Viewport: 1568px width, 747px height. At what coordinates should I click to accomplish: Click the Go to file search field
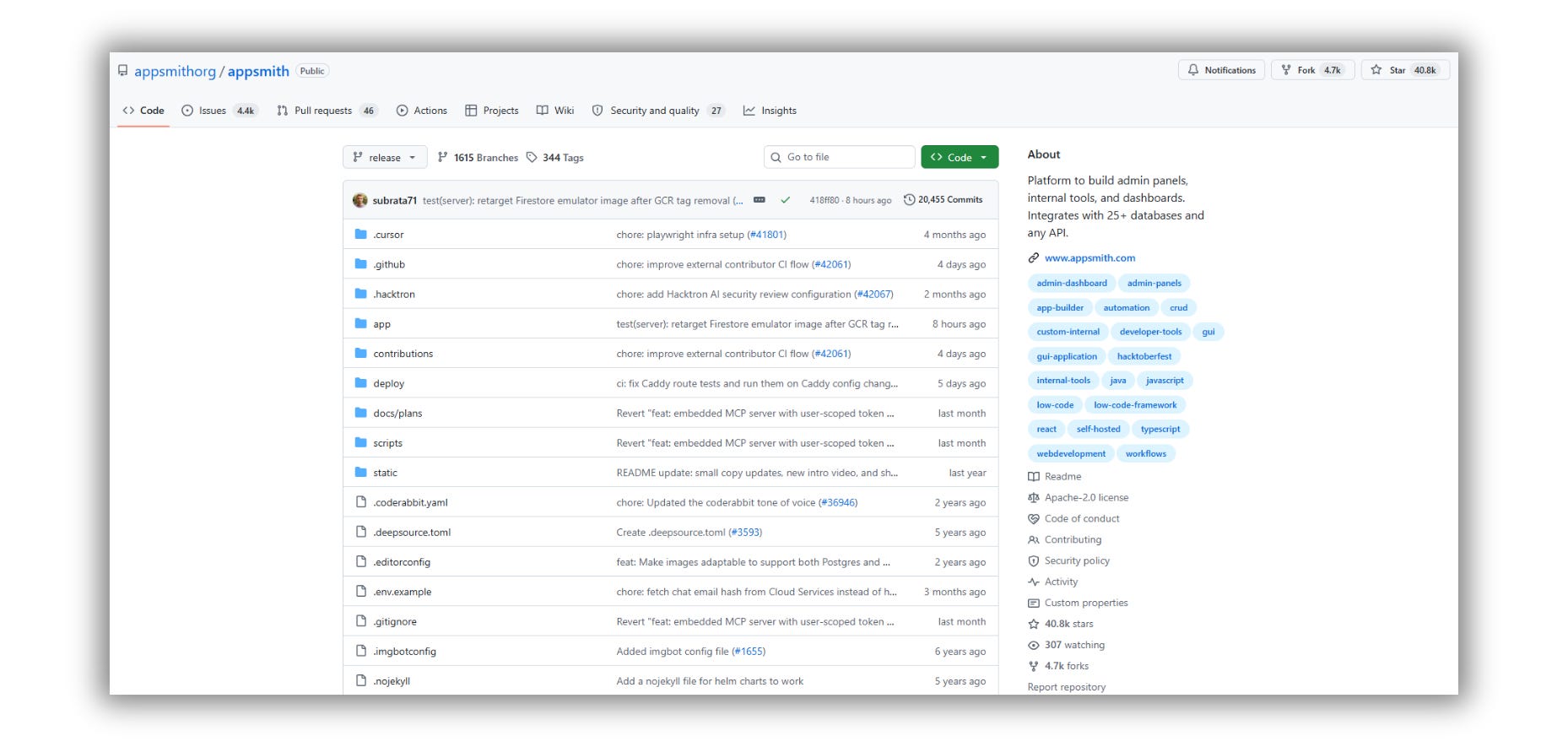click(x=839, y=157)
